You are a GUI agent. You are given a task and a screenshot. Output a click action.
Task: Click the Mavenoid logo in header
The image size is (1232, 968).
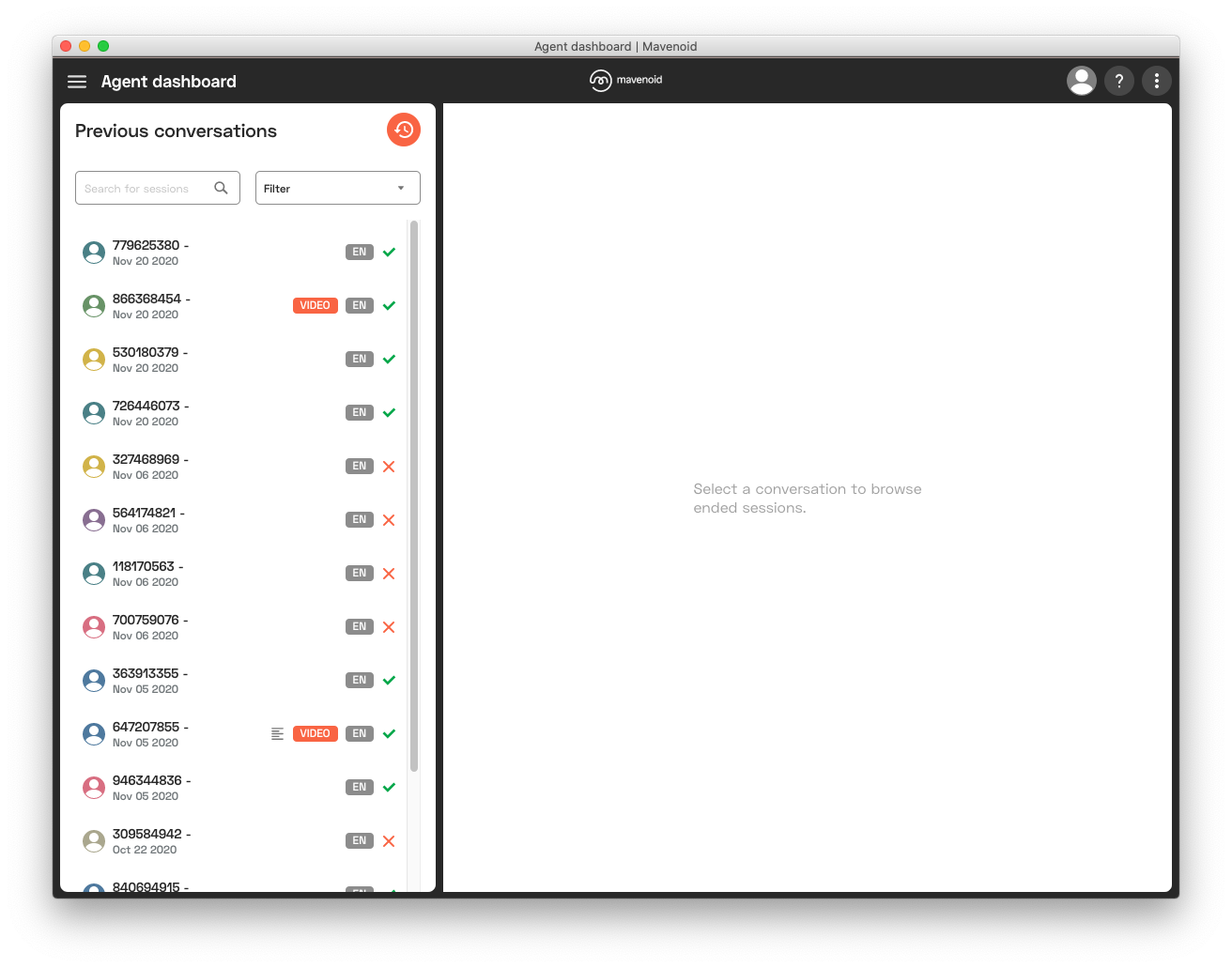626,81
